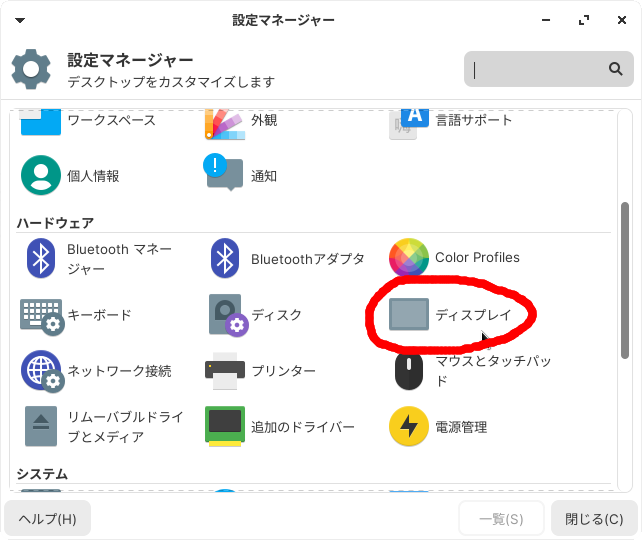Open the 追加のドライバー icon
Image resolution: width=642 pixels, height=540 pixels.
coord(225,426)
